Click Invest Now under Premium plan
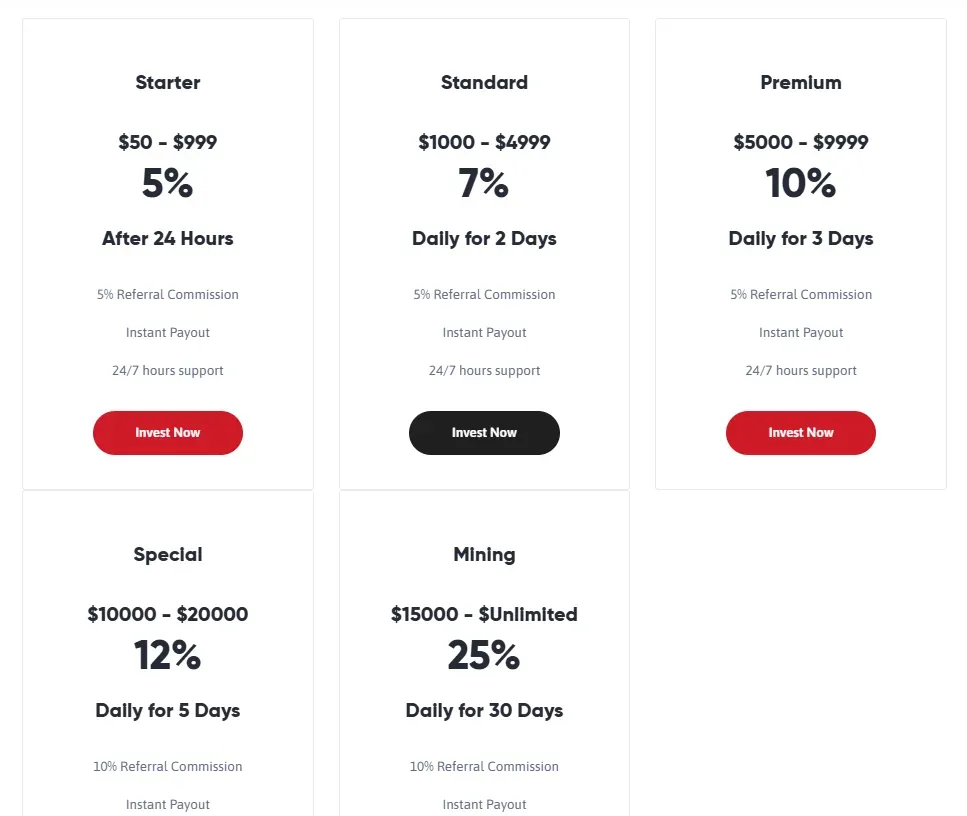The width and height of the screenshot is (967, 816). [x=800, y=433]
